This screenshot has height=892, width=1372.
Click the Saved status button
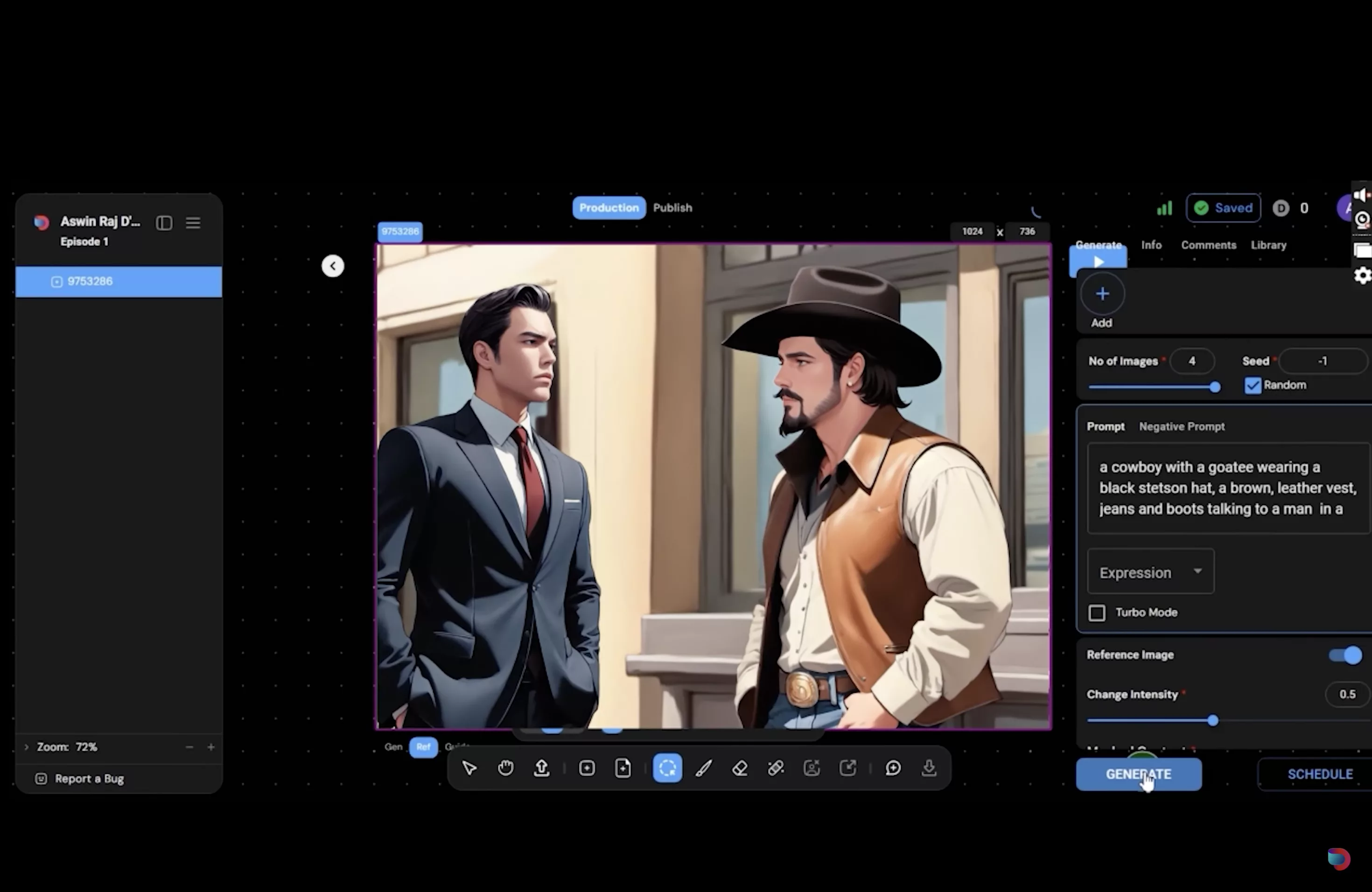(x=1223, y=208)
